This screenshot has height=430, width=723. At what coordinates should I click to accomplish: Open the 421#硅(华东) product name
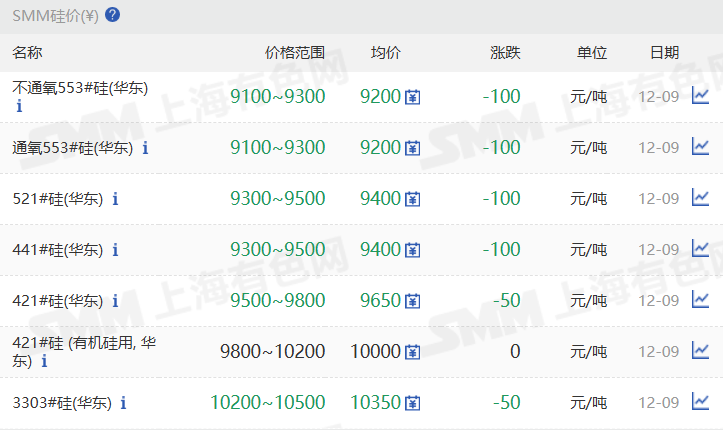[x=58, y=301]
